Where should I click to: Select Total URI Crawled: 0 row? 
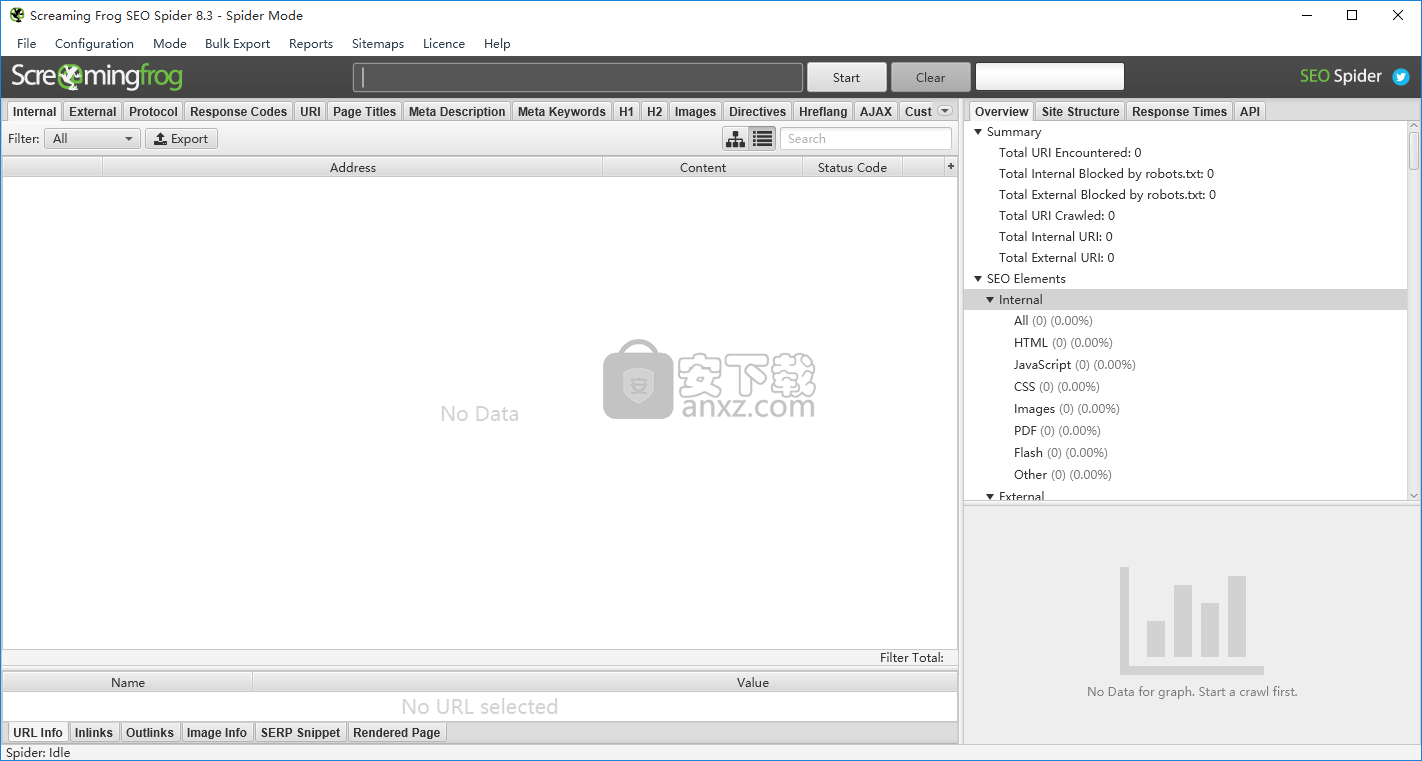[1057, 216]
